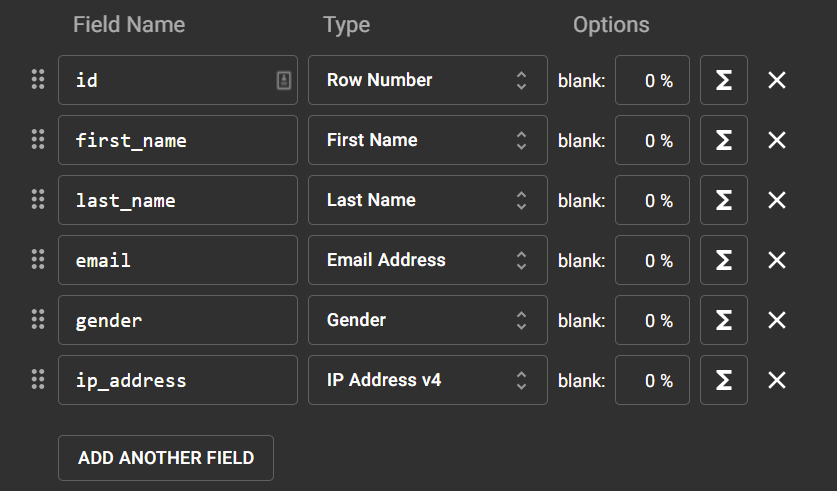Click the sigma icon on the gender row
Image resolution: width=837 pixels, height=491 pixels.
[724, 320]
